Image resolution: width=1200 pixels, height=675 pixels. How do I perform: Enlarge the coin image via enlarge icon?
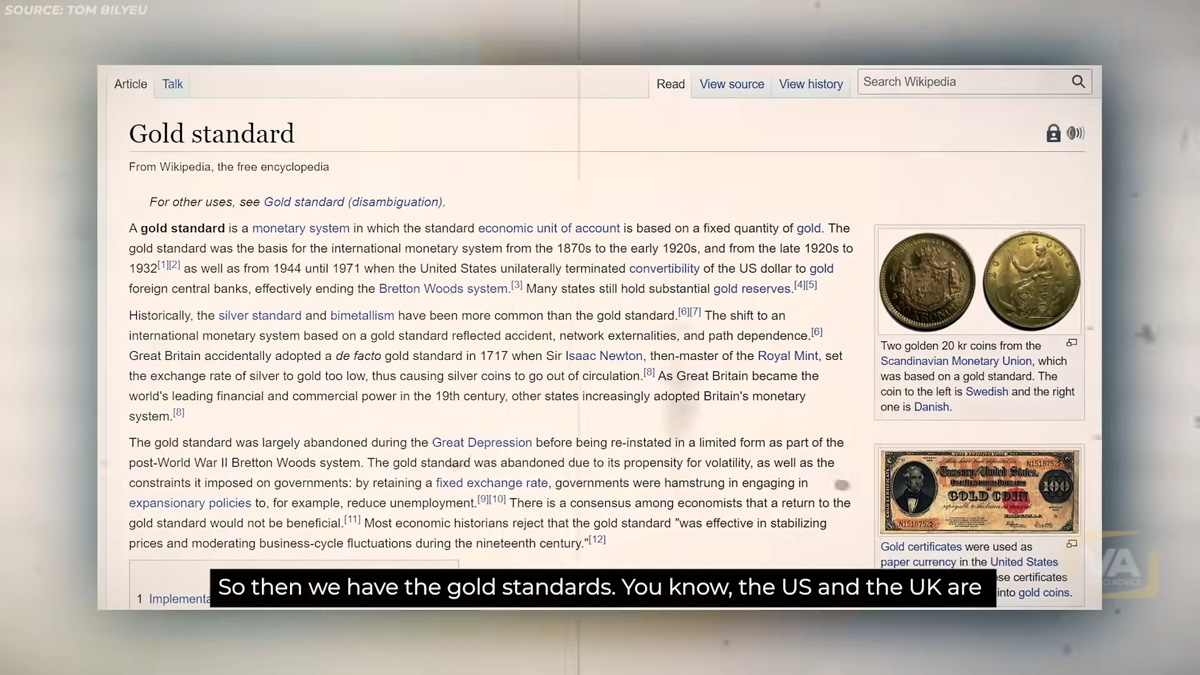tap(1072, 343)
